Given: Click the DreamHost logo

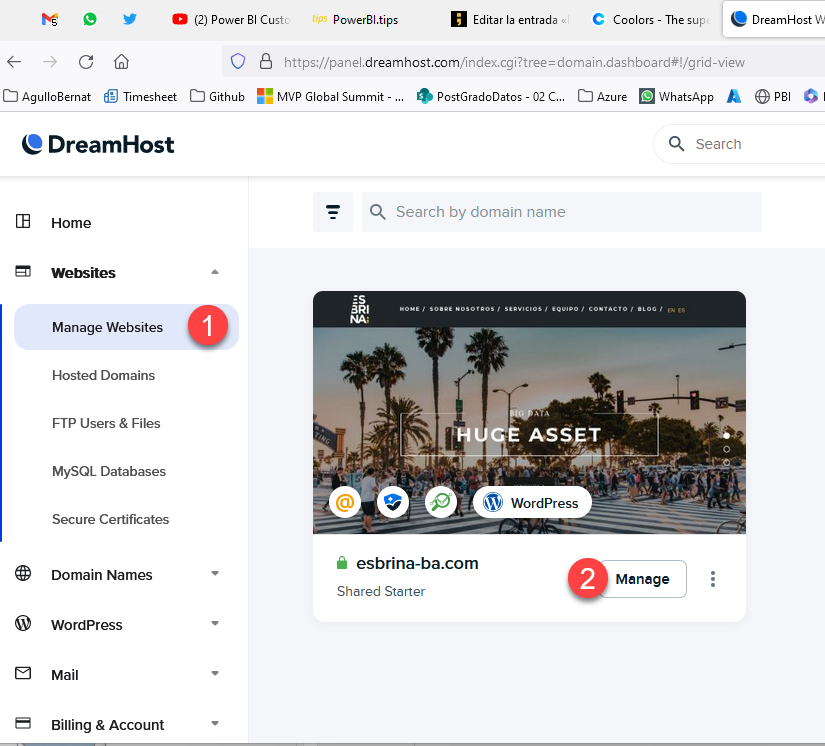Looking at the screenshot, I should (x=98, y=144).
